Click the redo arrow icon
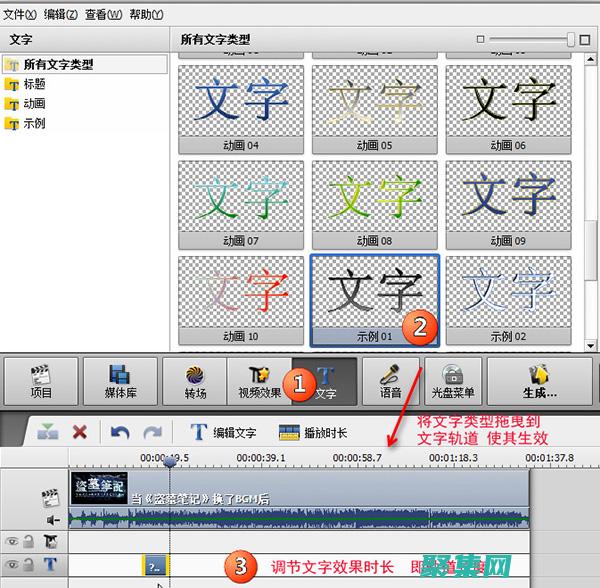 153,433
